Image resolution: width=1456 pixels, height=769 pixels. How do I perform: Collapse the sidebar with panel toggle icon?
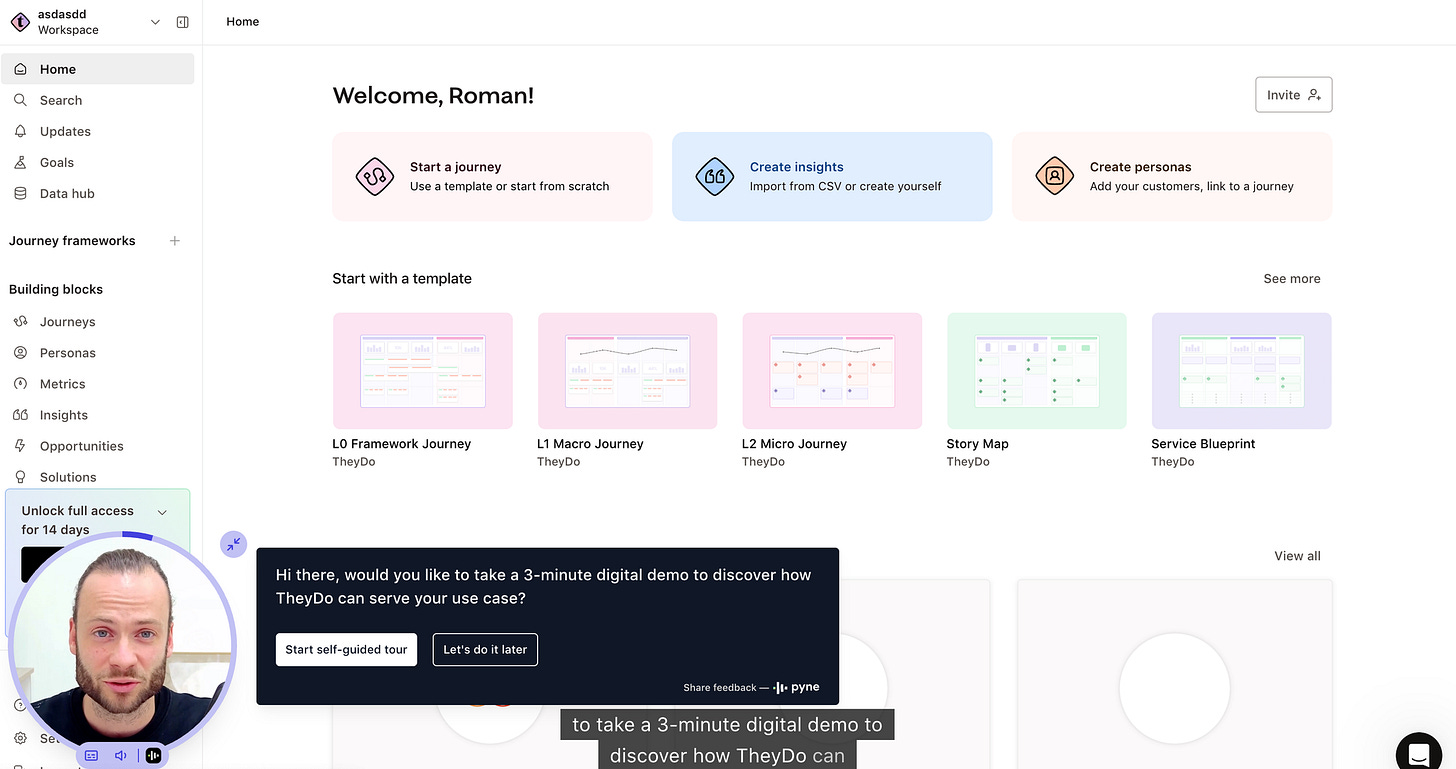(x=182, y=22)
